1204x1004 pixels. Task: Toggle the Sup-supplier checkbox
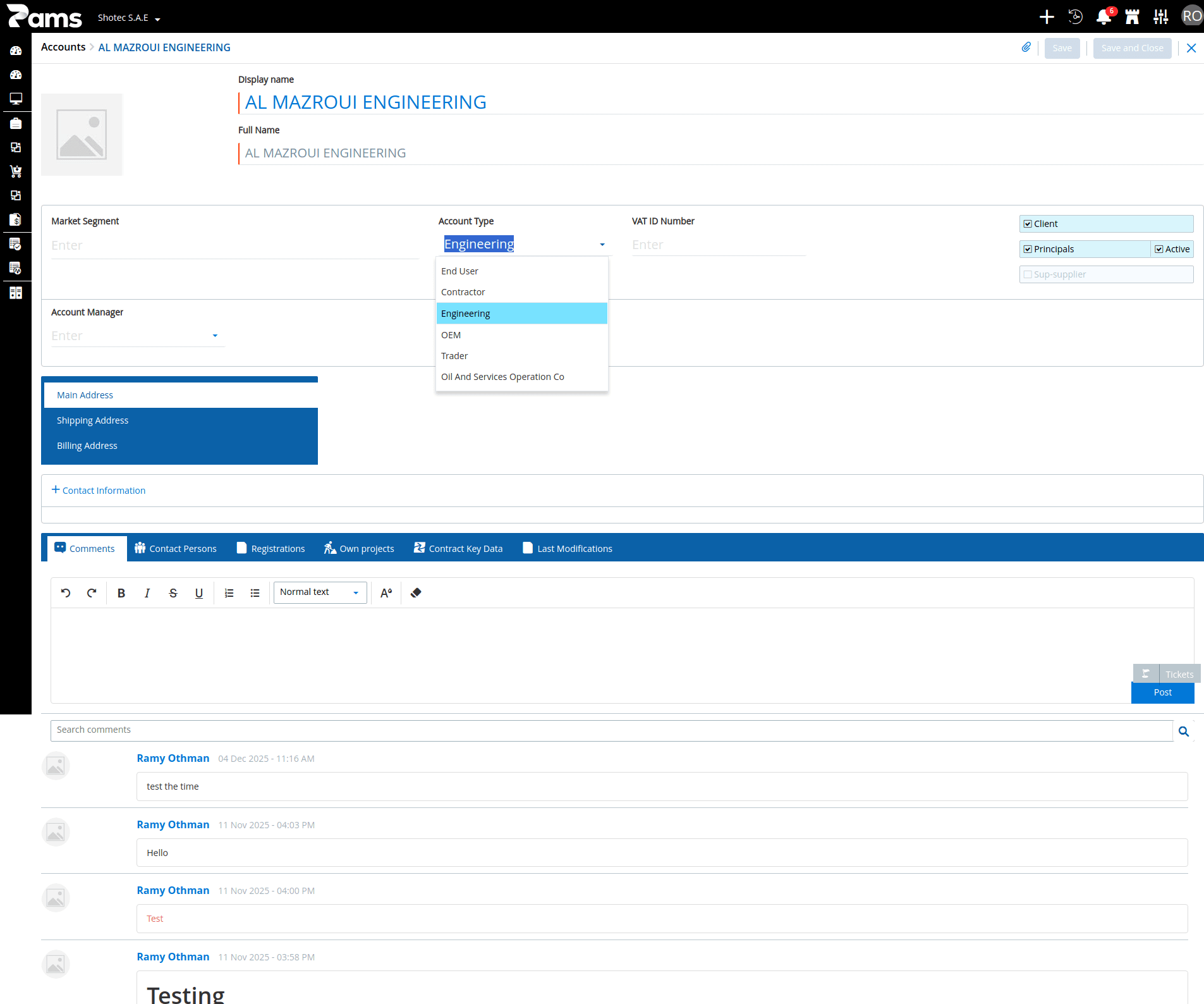[x=1028, y=274]
